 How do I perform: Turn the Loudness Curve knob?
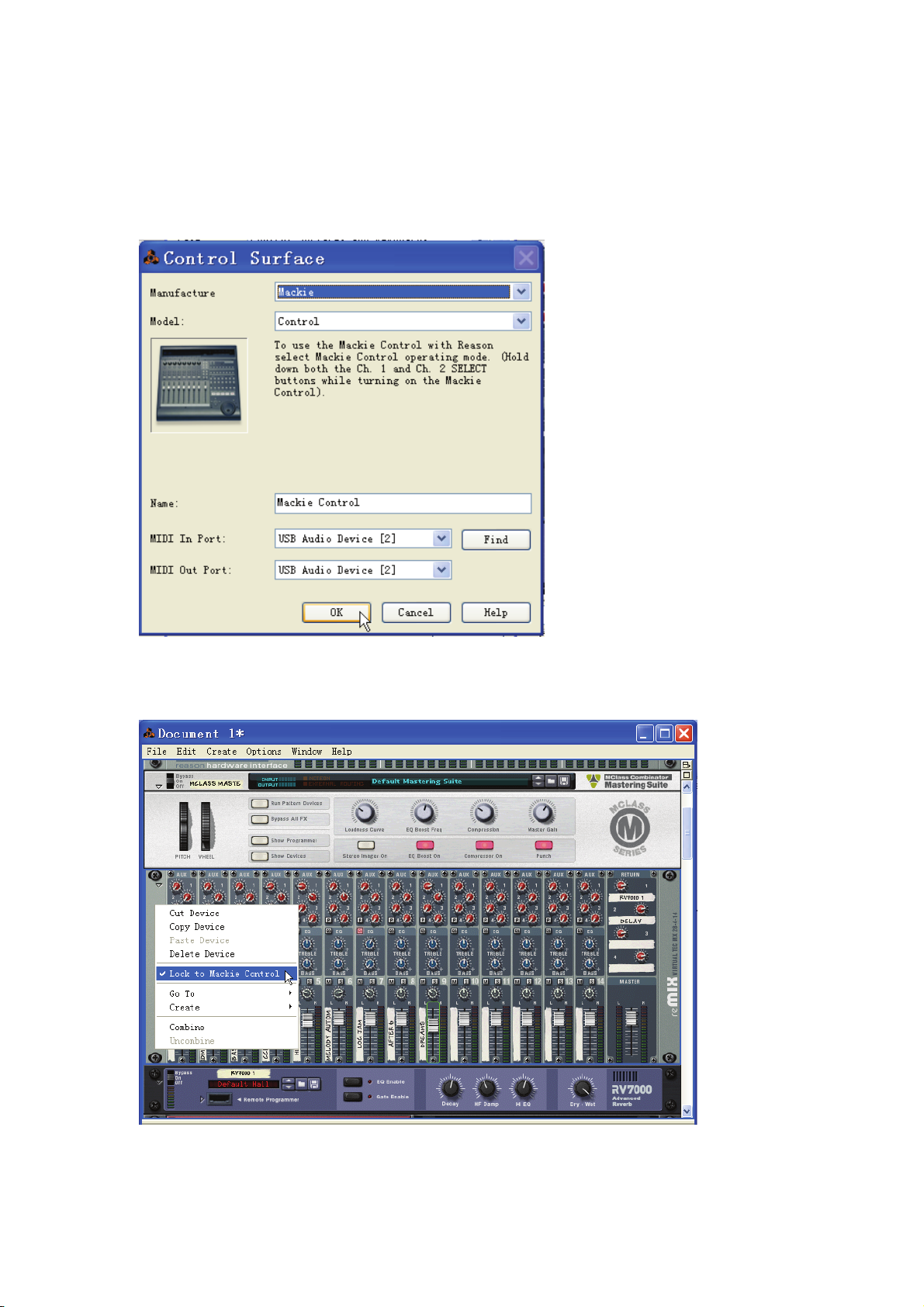pos(364,813)
